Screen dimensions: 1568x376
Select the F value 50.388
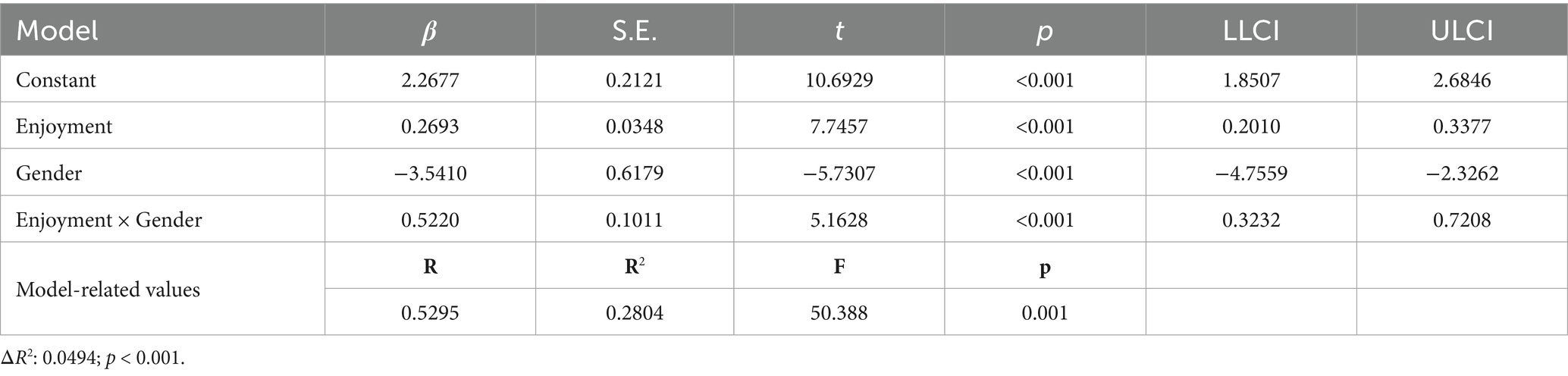tap(839, 312)
